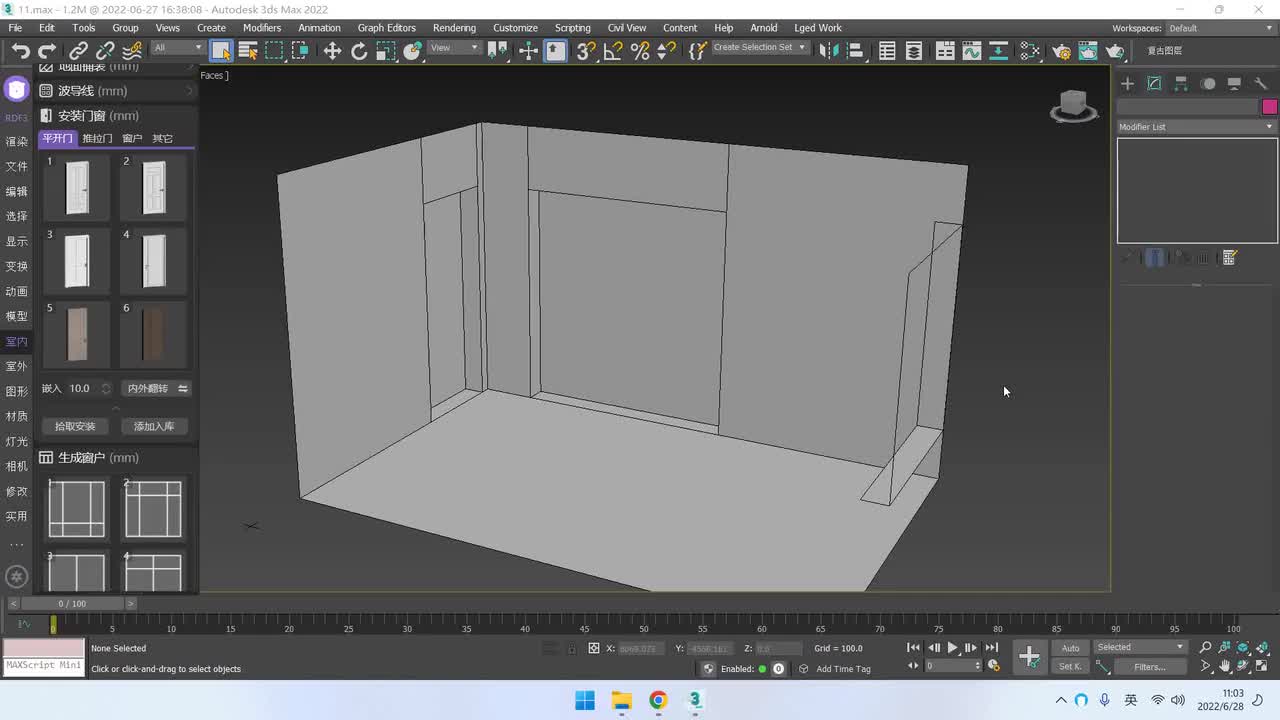Open Select by Name list
Image resolution: width=1280 pixels, height=720 pixels.
248,51
